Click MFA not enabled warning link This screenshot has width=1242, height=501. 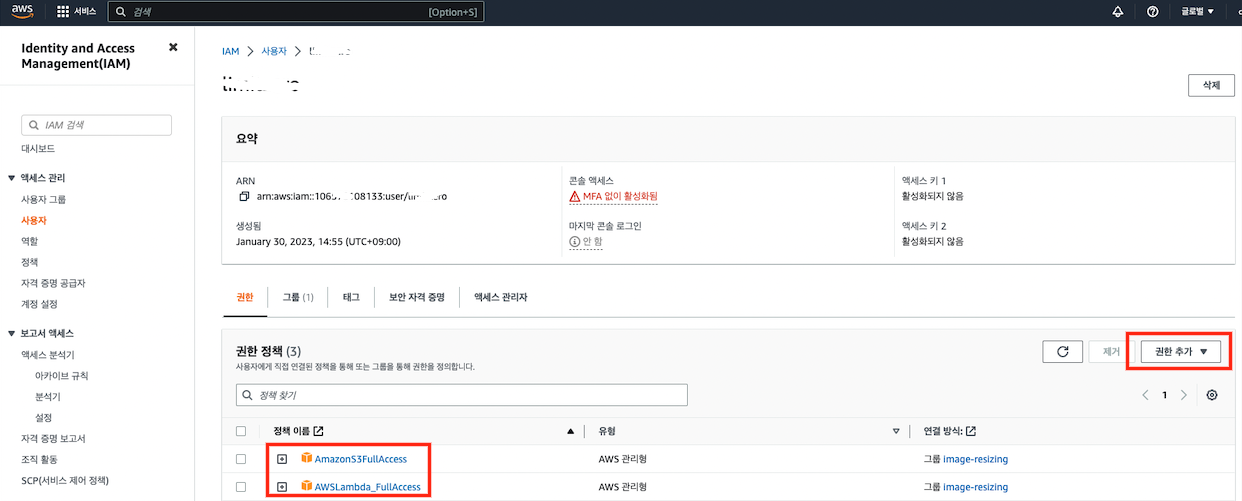point(620,197)
